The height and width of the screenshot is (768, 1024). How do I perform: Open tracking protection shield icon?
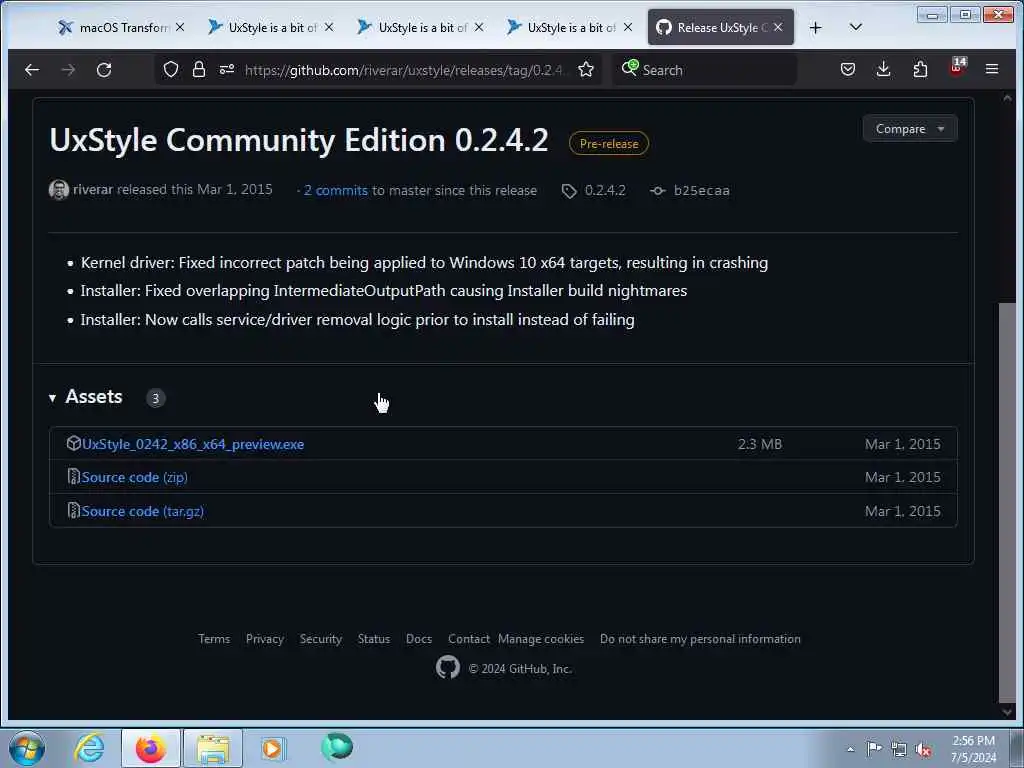(170, 69)
